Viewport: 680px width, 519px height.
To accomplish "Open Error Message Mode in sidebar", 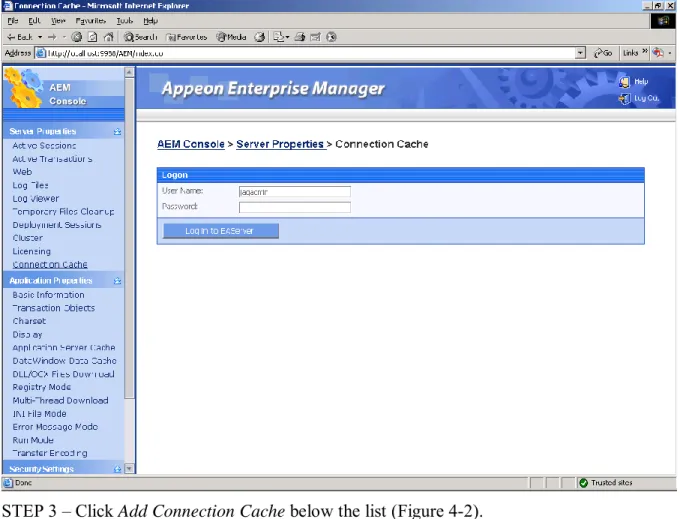I will point(55,427).
